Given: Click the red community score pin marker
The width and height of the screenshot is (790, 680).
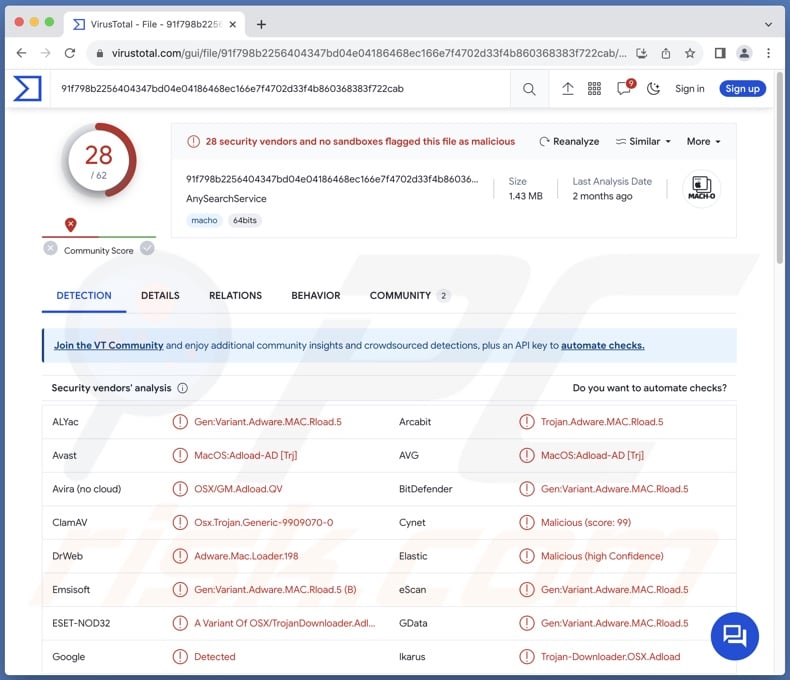Looking at the screenshot, I should point(71,225).
